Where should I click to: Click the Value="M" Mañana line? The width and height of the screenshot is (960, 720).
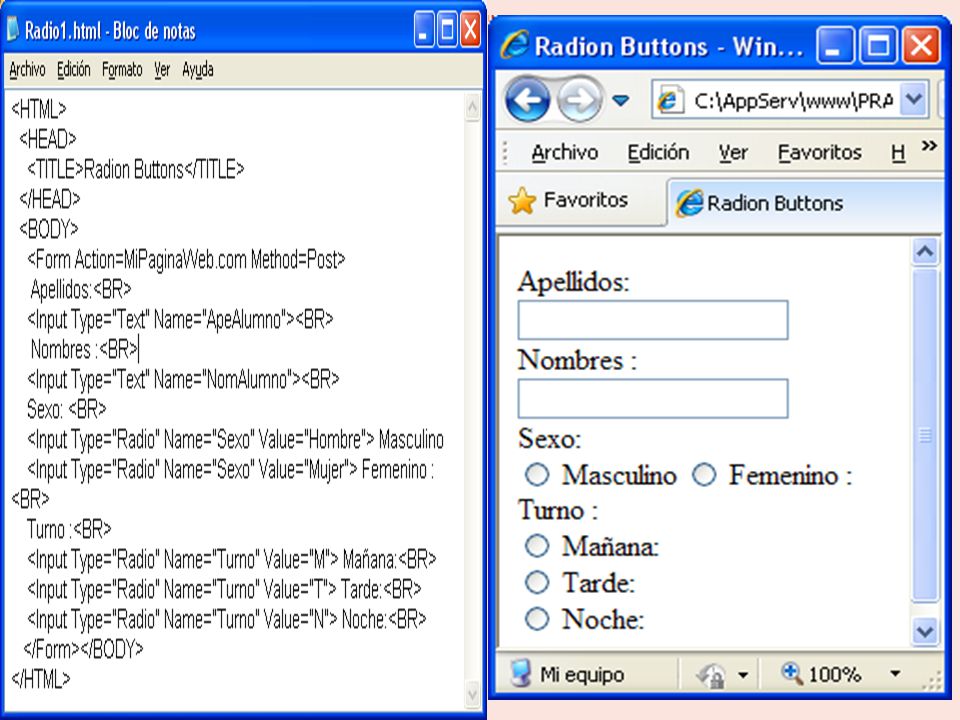(x=232, y=559)
